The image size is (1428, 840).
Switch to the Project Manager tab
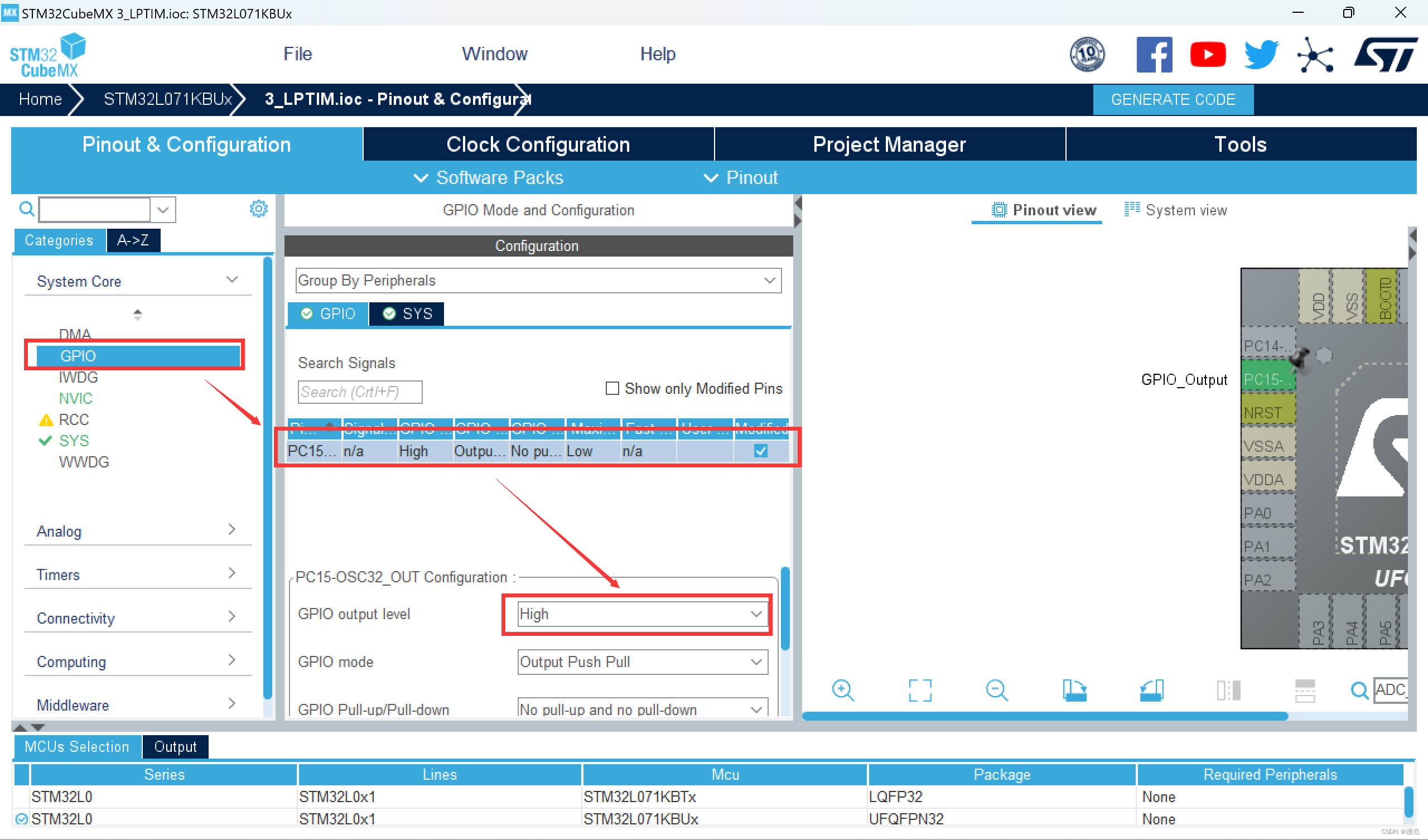click(x=889, y=144)
